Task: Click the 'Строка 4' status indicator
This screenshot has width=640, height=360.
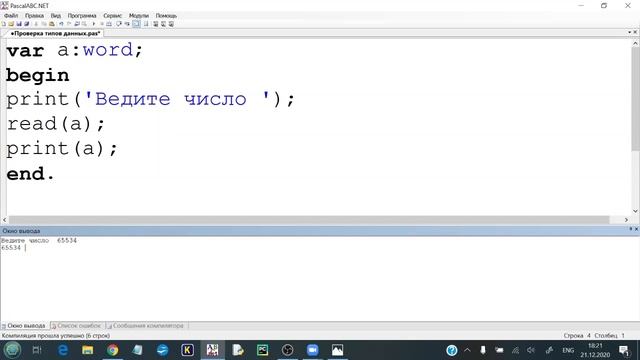Action: (x=577, y=336)
